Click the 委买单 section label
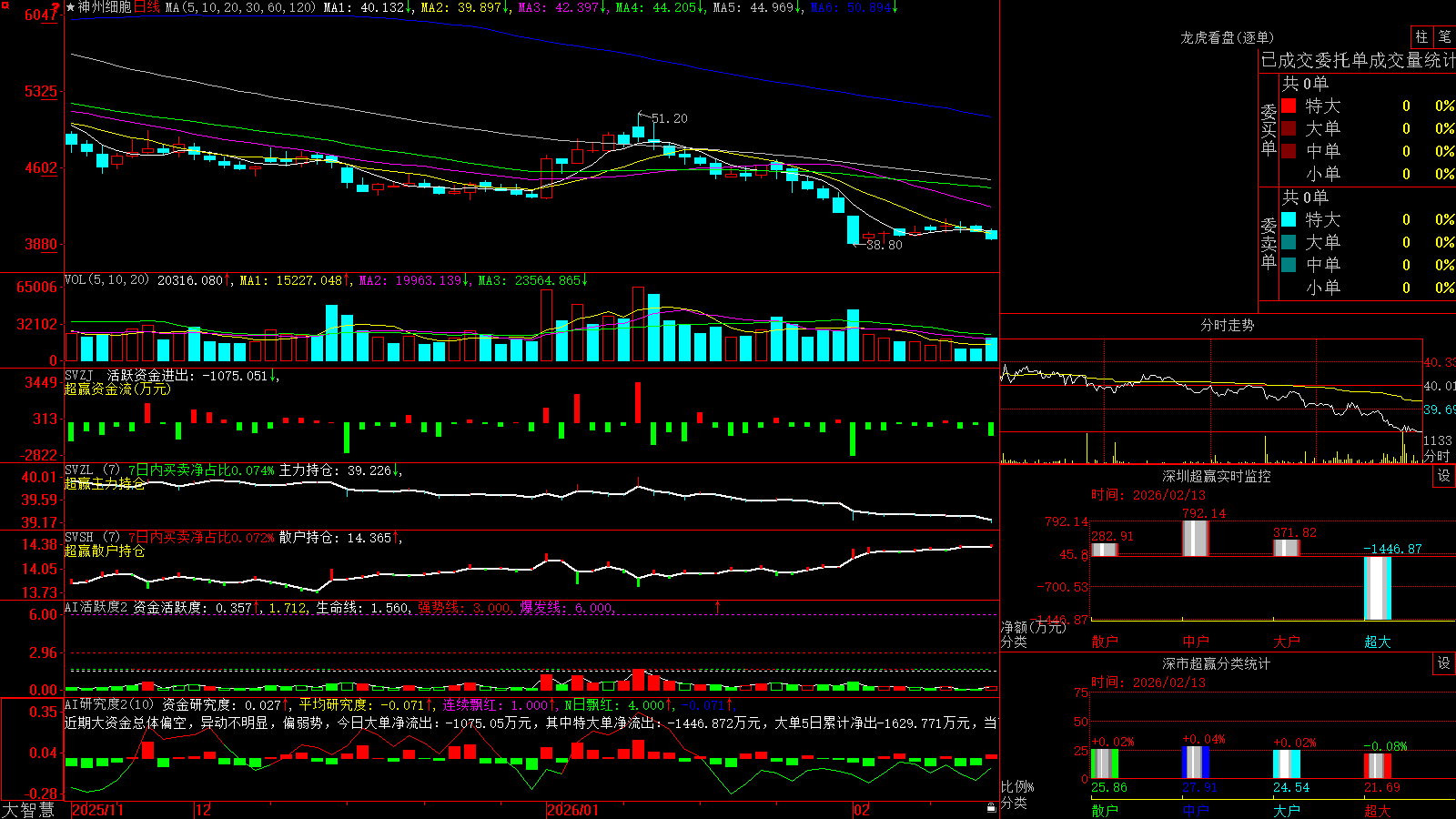1456x819 pixels. click(x=1269, y=129)
